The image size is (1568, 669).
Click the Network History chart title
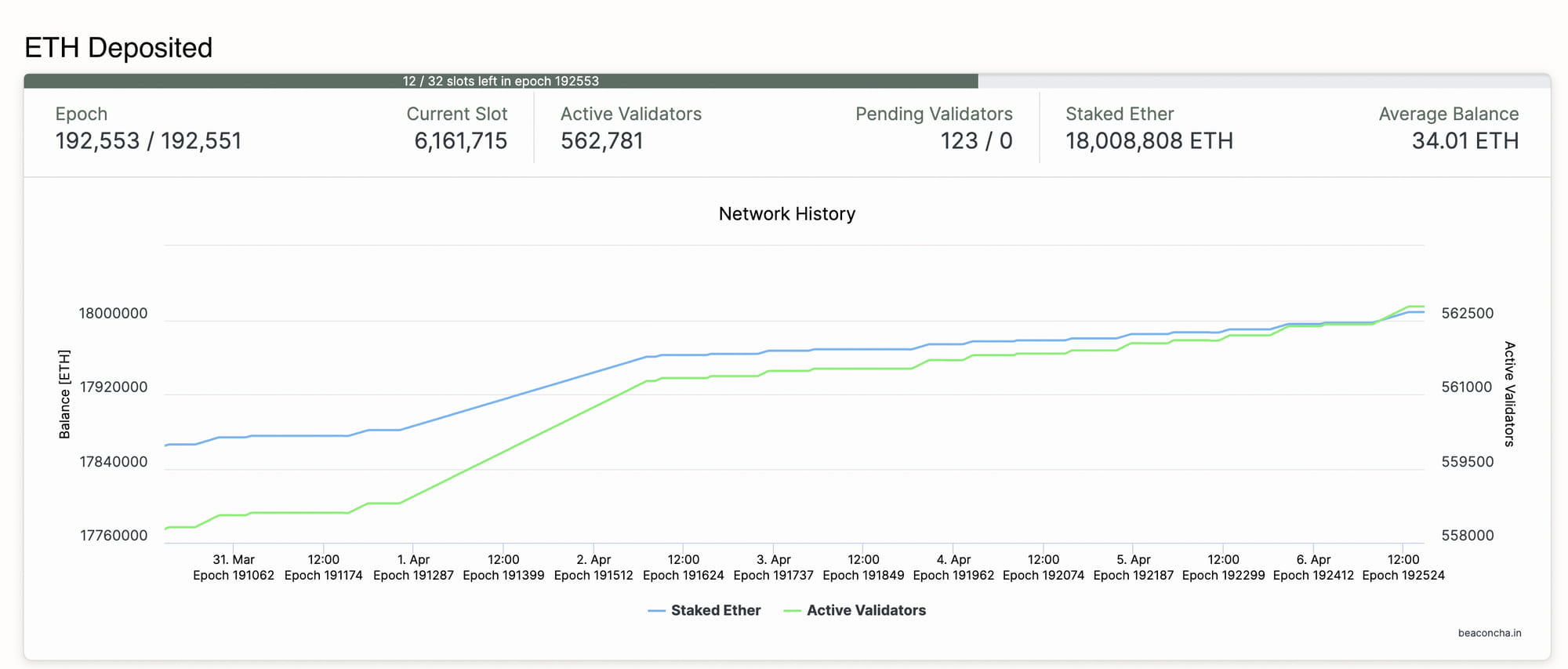786,214
